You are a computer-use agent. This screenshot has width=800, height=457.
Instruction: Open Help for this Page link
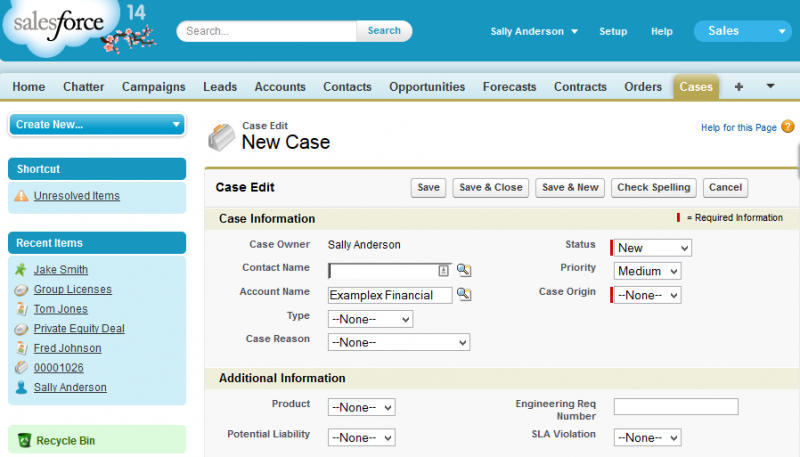point(738,128)
